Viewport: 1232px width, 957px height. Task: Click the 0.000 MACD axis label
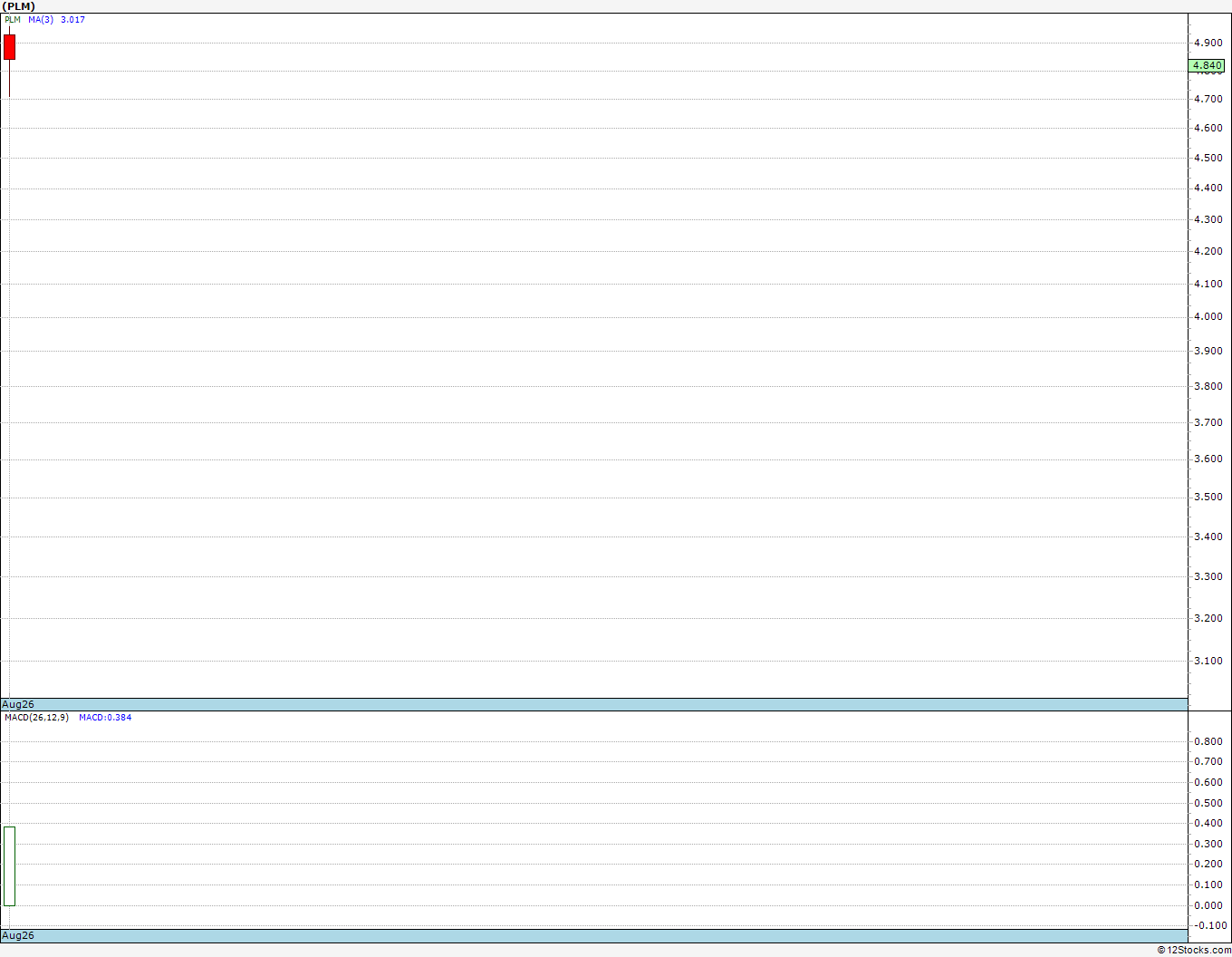(1208, 905)
